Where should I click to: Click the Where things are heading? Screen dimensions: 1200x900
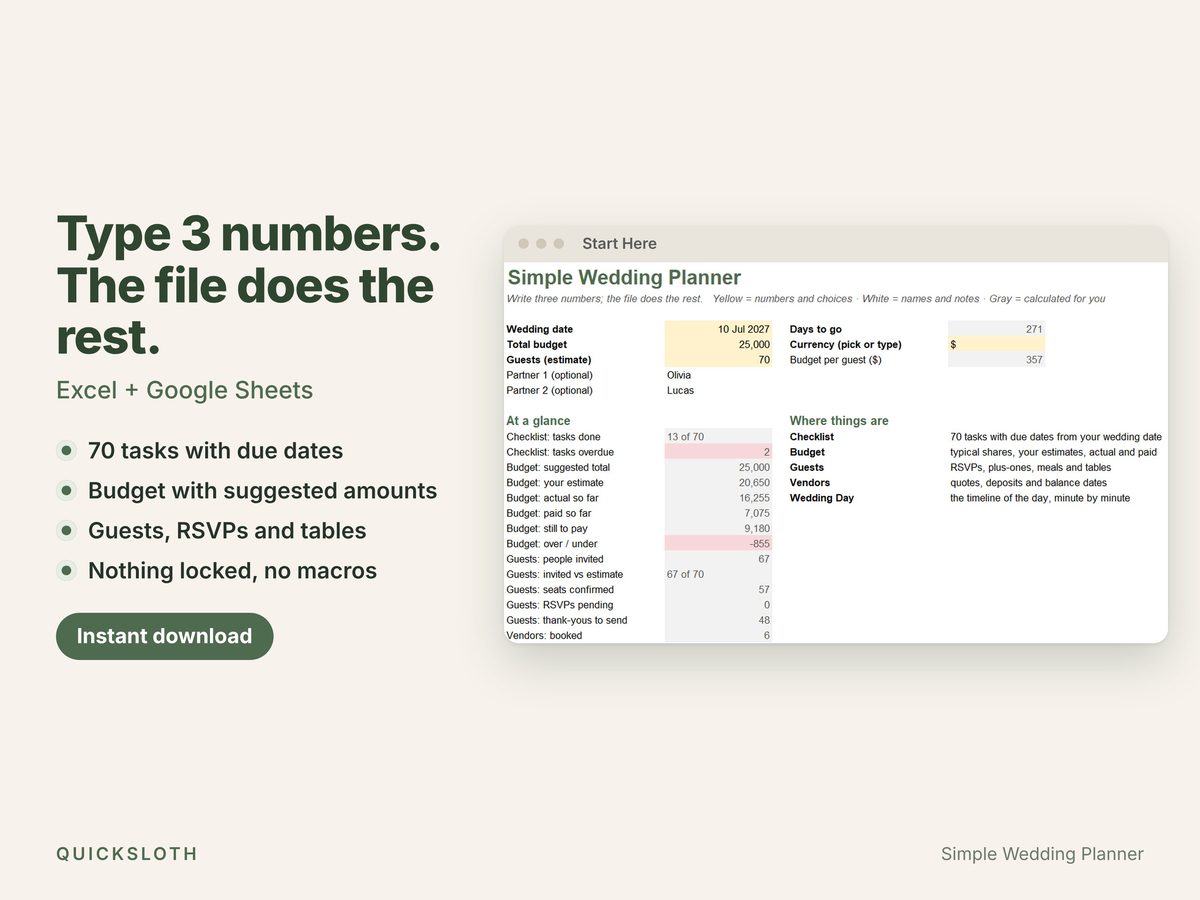[x=839, y=421]
